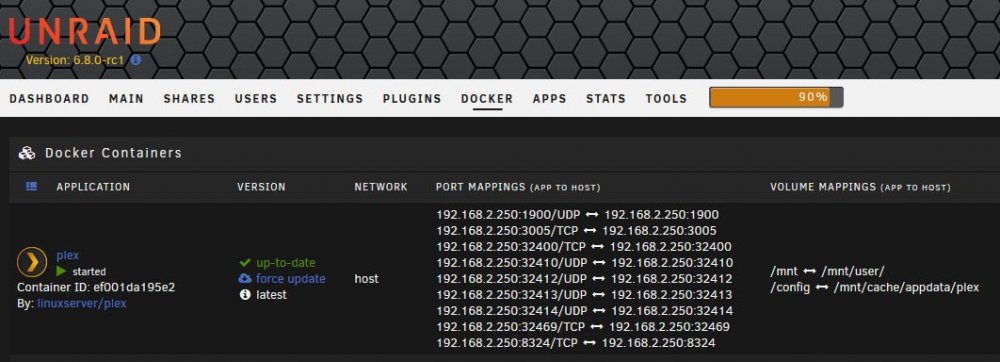
Task: Click the 32414/UDP port mapping
Action: [x=584, y=311]
